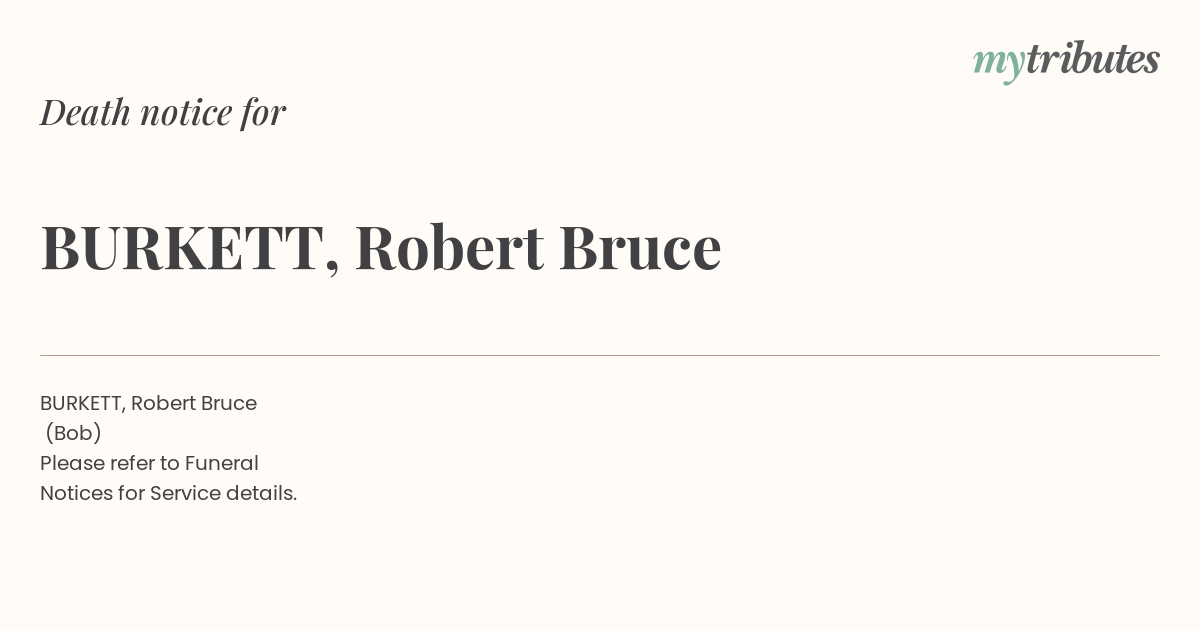The width and height of the screenshot is (1200, 630).
Task: Click "Bruce" in the large bold title
Action: coord(640,247)
